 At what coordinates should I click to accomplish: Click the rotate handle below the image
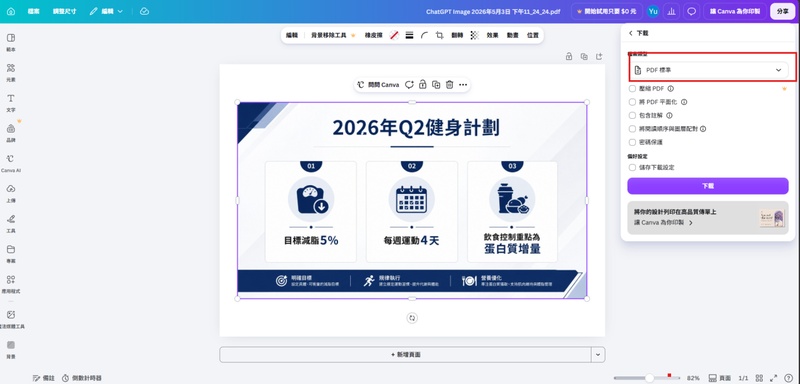coord(412,318)
